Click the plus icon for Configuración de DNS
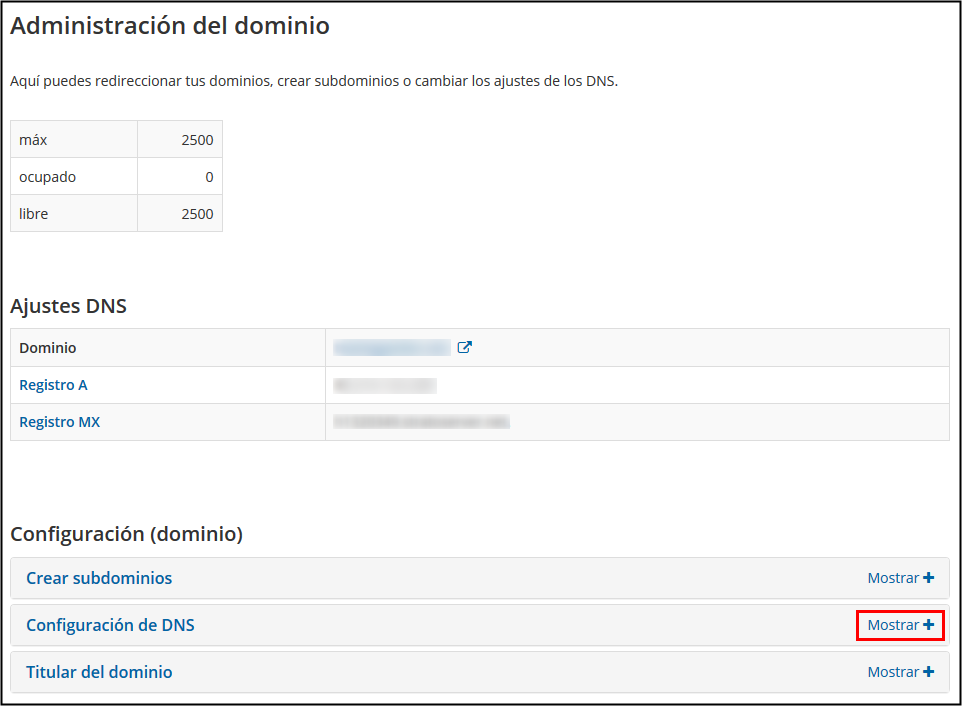962x706 pixels. click(x=929, y=625)
